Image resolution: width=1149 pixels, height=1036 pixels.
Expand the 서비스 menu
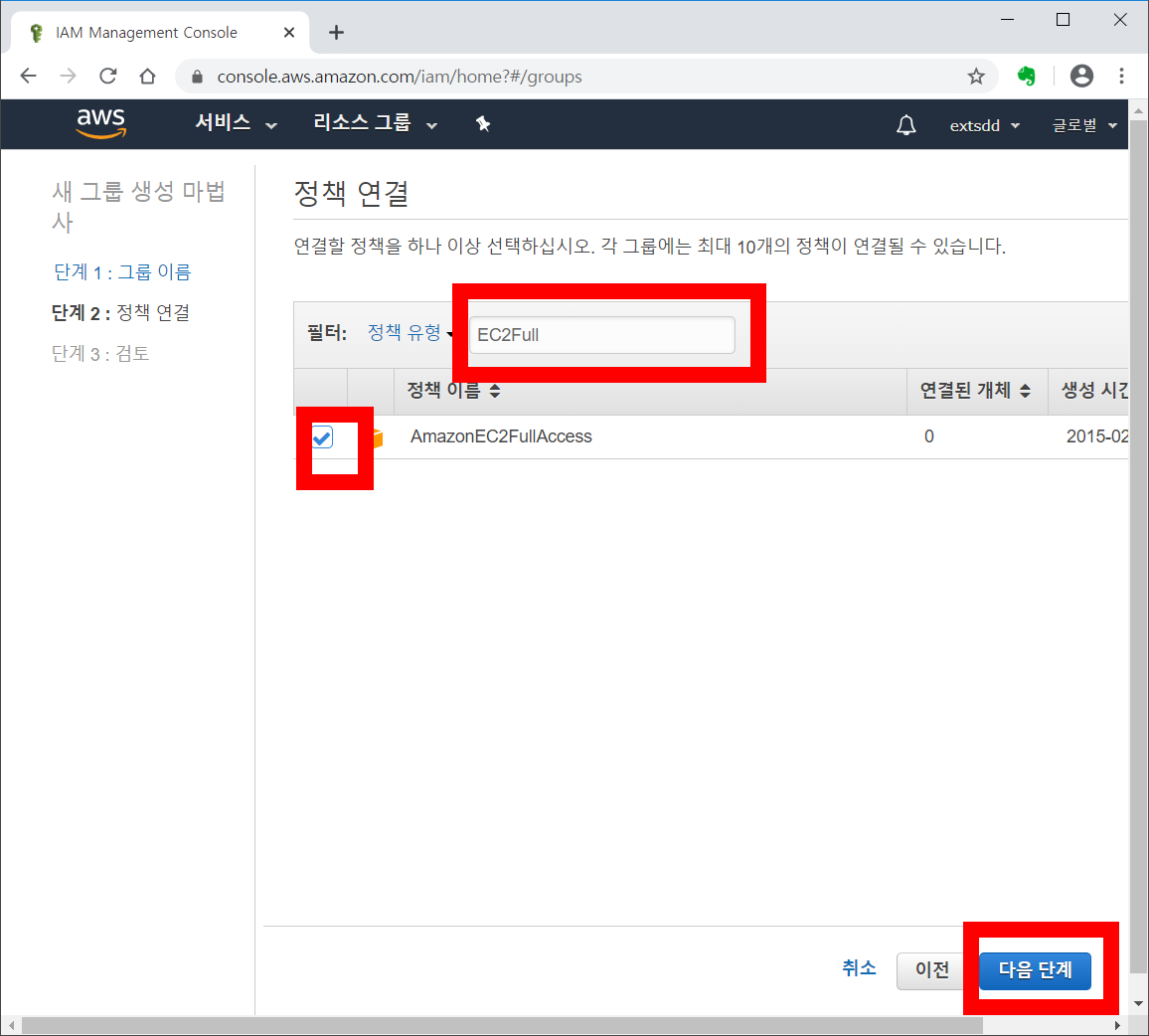pos(236,123)
